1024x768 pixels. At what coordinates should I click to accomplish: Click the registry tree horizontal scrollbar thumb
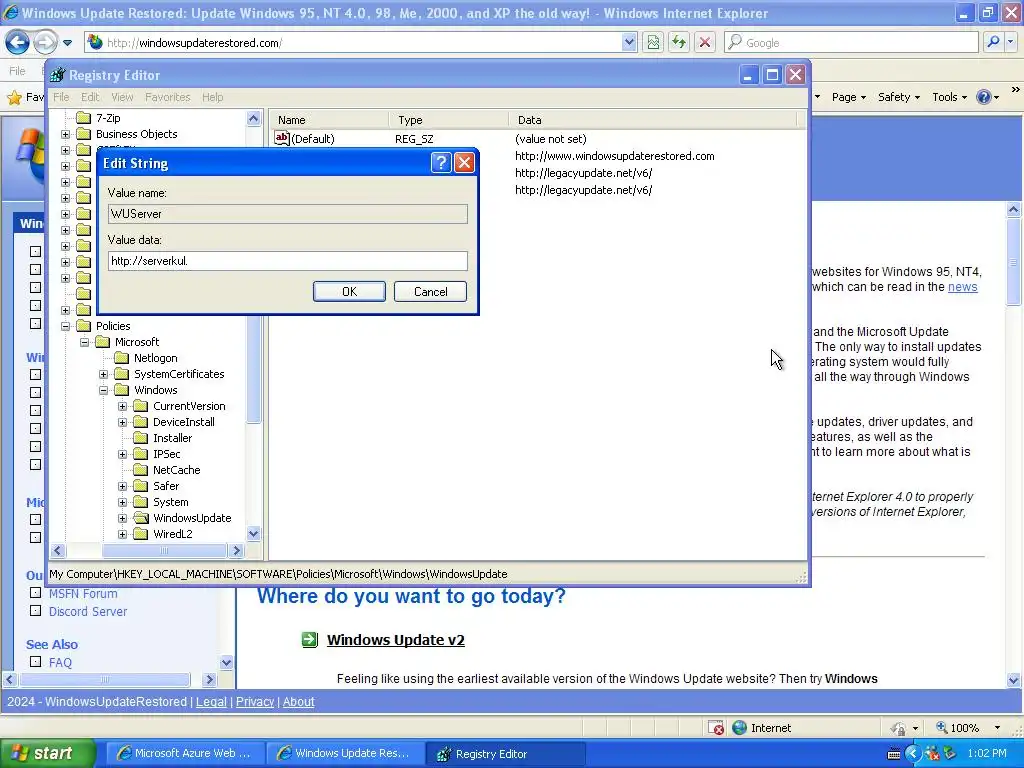(163, 551)
